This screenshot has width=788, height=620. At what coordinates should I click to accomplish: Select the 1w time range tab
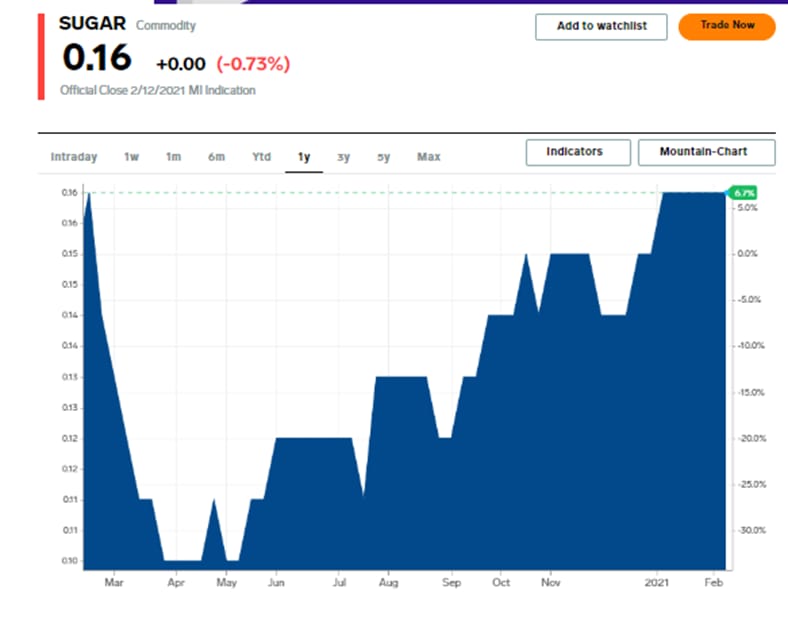coord(131,156)
